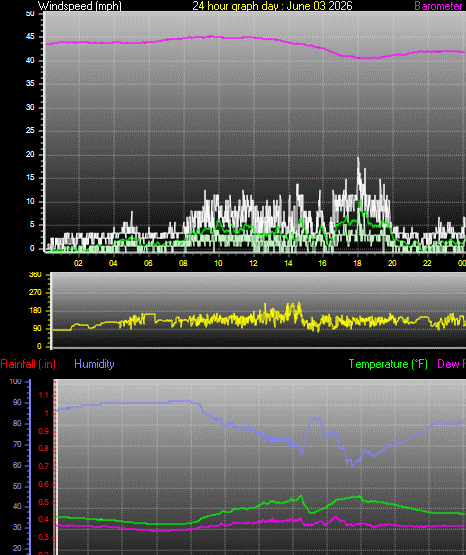Viewport: 466px width, 555px height.
Task: Pick the blue 70 mark on humidity axis
Action: [x=17, y=445]
